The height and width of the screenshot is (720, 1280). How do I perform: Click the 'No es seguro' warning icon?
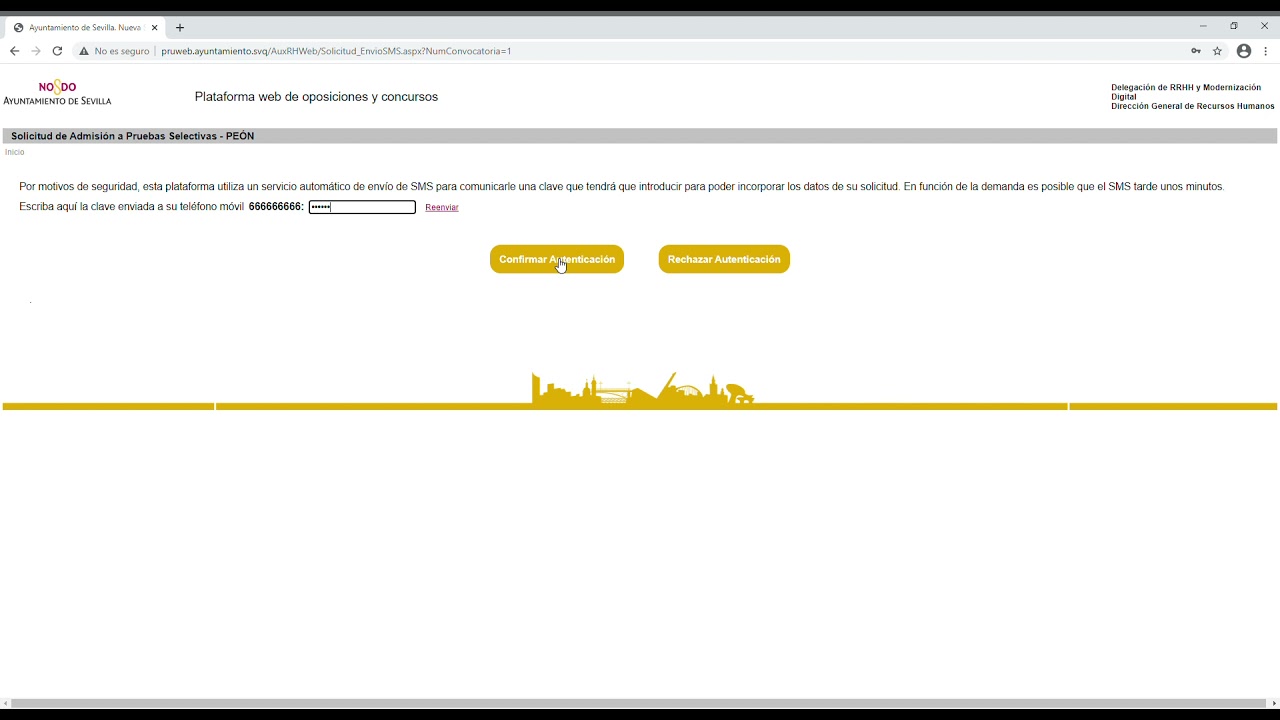(x=84, y=51)
